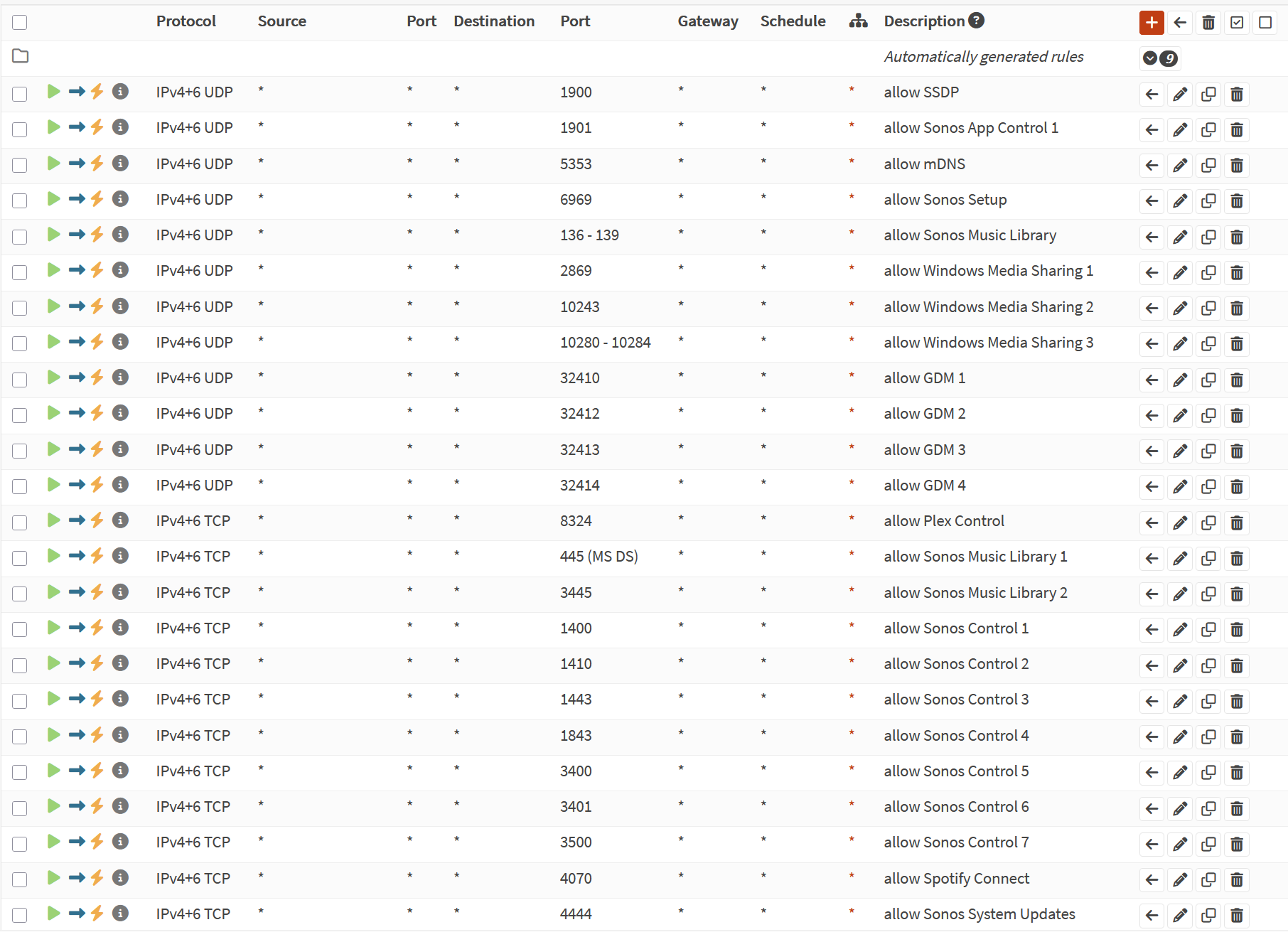
Task: Click the quick-match lightning icon on allow mDNS row
Action: [x=97, y=163]
